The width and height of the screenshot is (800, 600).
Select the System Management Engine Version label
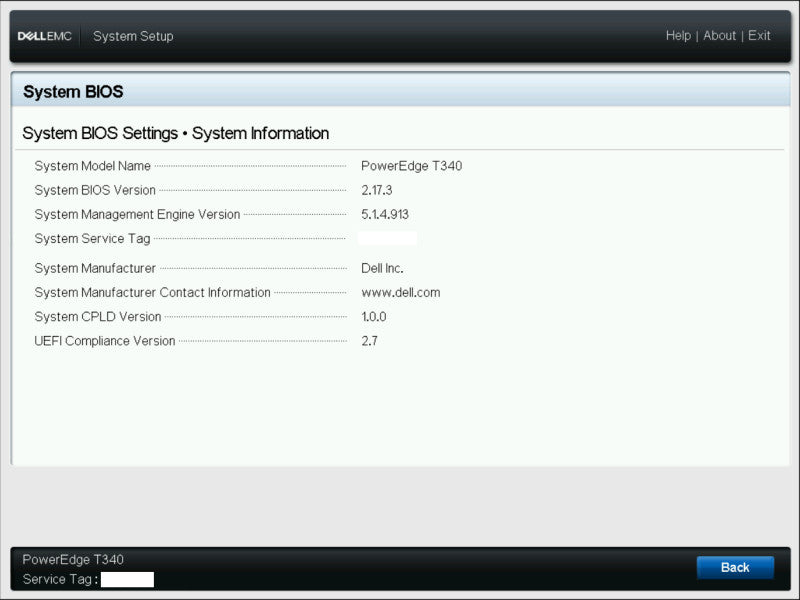pyautogui.click(x=137, y=214)
